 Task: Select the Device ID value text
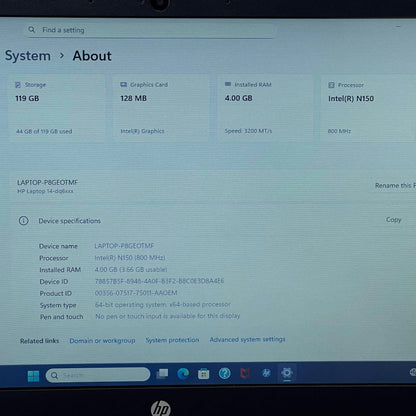click(x=159, y=281)
